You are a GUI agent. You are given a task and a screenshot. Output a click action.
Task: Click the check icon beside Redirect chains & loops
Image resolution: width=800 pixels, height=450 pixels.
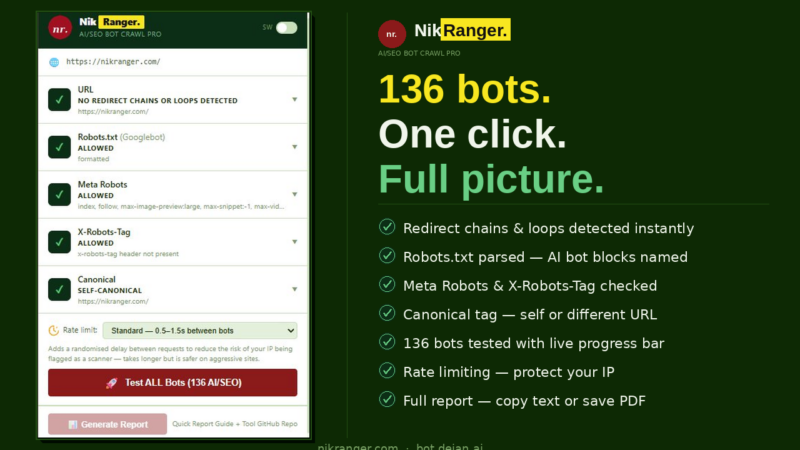tap(387, 227)
